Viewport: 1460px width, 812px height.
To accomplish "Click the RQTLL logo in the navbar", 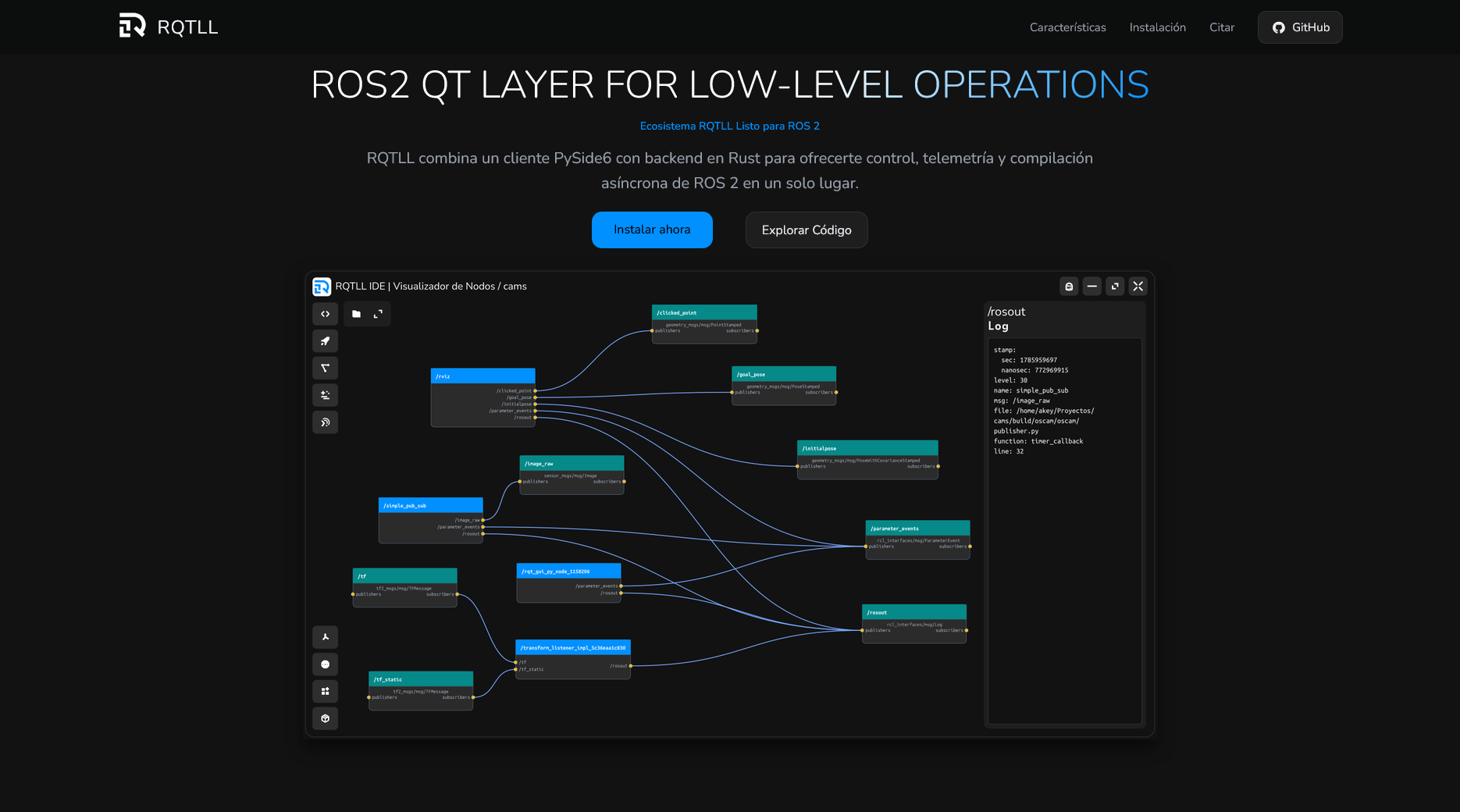I will click(x=168, y=27).
